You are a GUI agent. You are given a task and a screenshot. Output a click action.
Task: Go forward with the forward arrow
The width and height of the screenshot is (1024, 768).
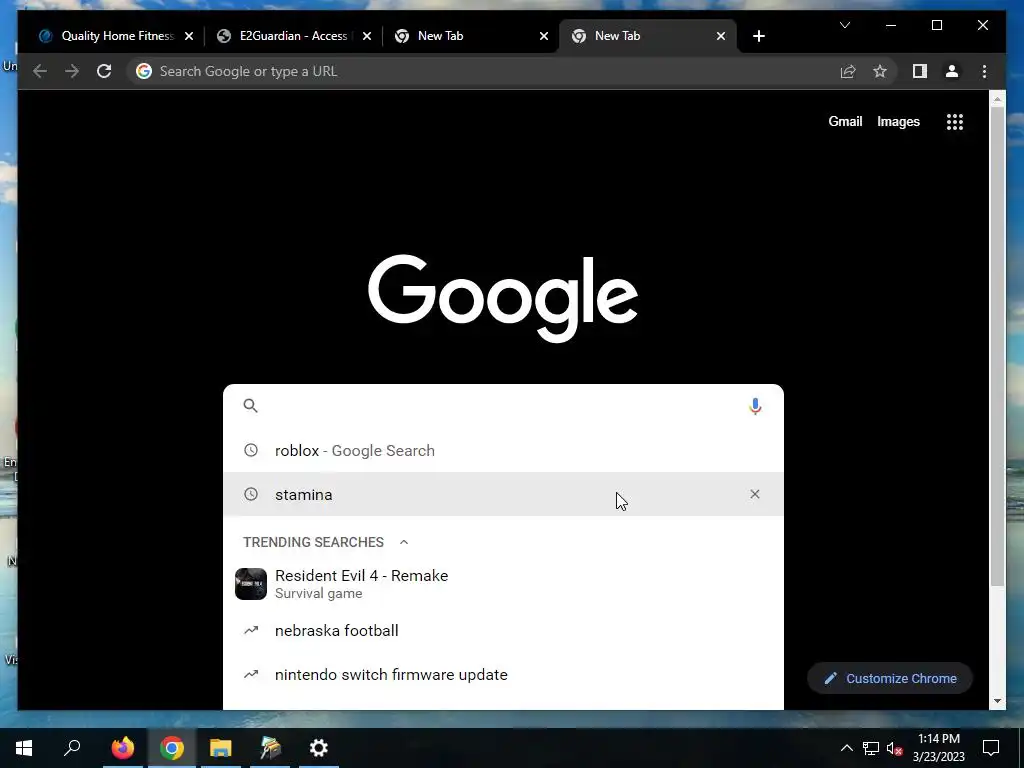pos(72,71)
